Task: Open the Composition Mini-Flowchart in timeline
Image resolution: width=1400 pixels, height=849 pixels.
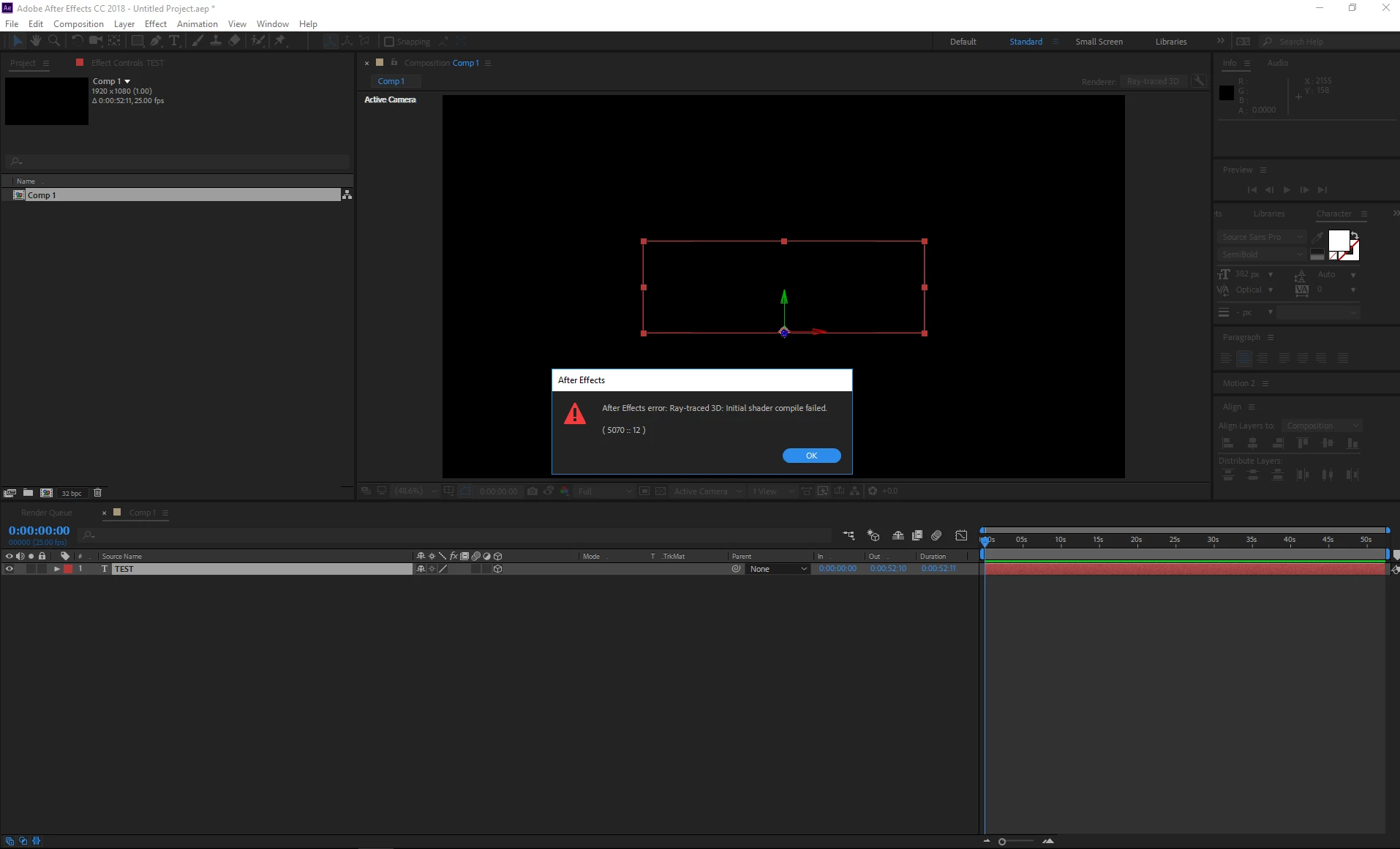Action: click(x=848, y=535)
